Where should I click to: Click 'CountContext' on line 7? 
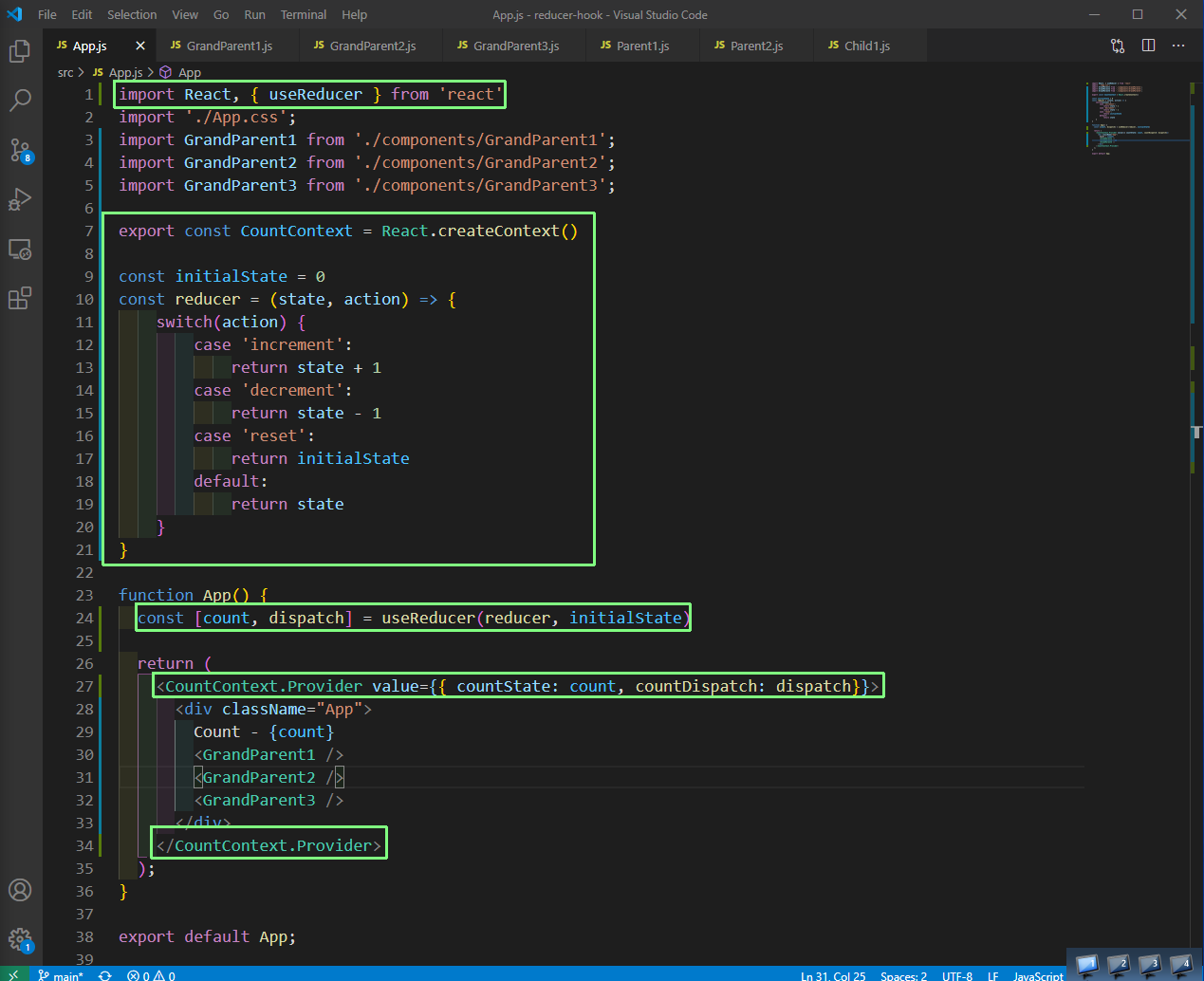click(296, 231)
